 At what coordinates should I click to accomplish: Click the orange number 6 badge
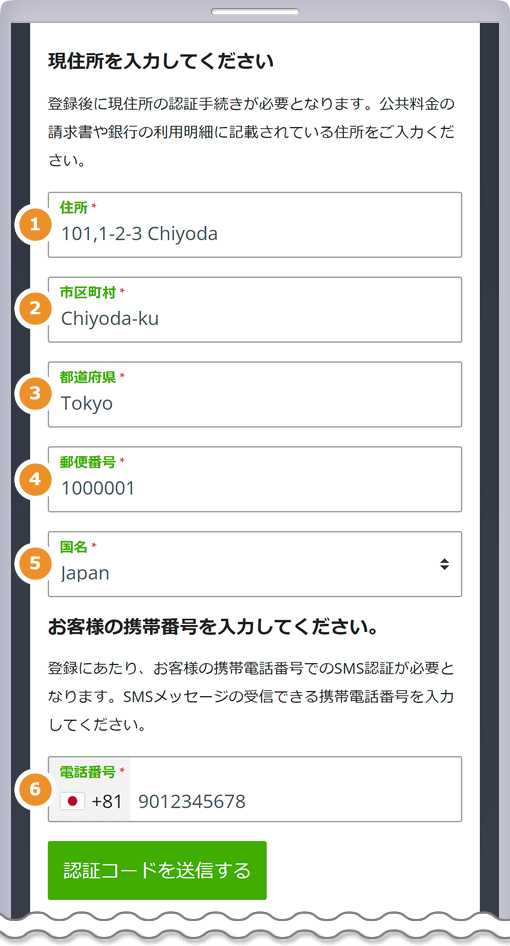coord(35,789)
